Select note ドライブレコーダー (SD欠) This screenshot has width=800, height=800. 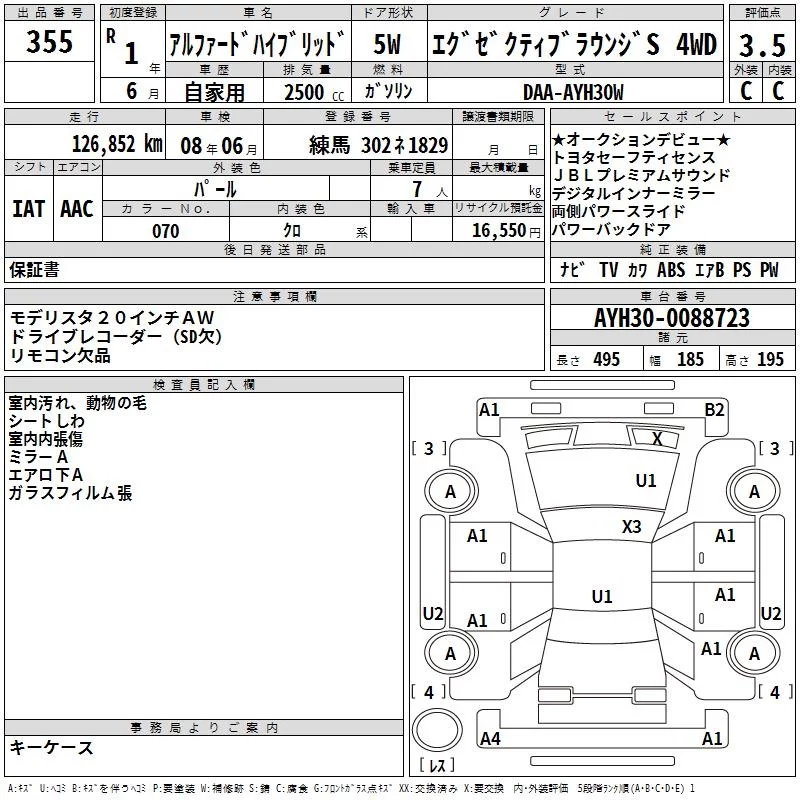point(115,336)
